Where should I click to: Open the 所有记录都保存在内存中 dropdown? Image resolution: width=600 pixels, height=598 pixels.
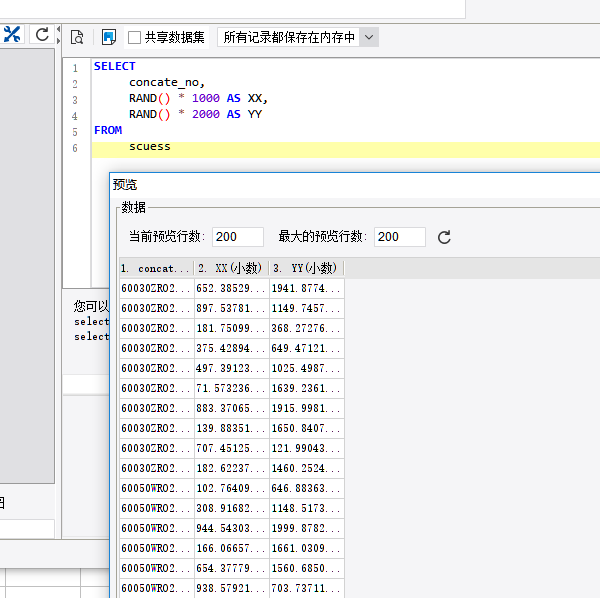point(298,37)
